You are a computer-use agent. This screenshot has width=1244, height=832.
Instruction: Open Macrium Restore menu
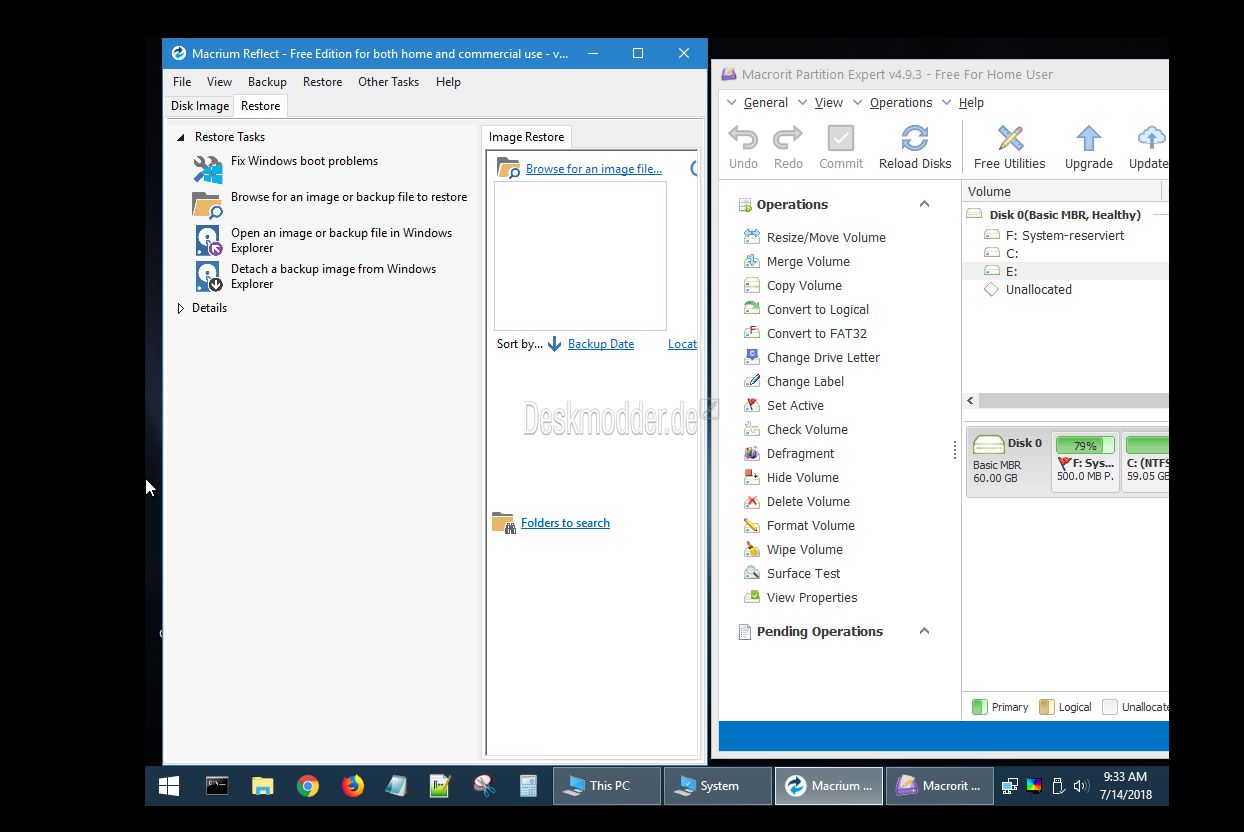[x=322, y=82]
